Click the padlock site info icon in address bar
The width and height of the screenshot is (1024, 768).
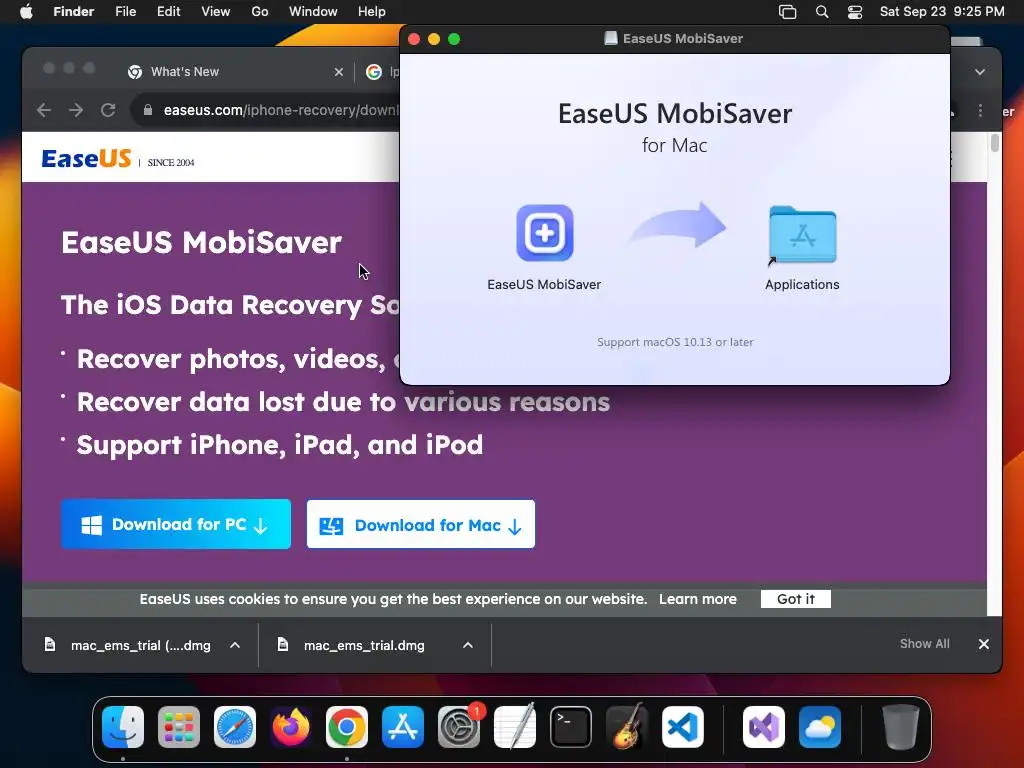[x=148, y=110]
